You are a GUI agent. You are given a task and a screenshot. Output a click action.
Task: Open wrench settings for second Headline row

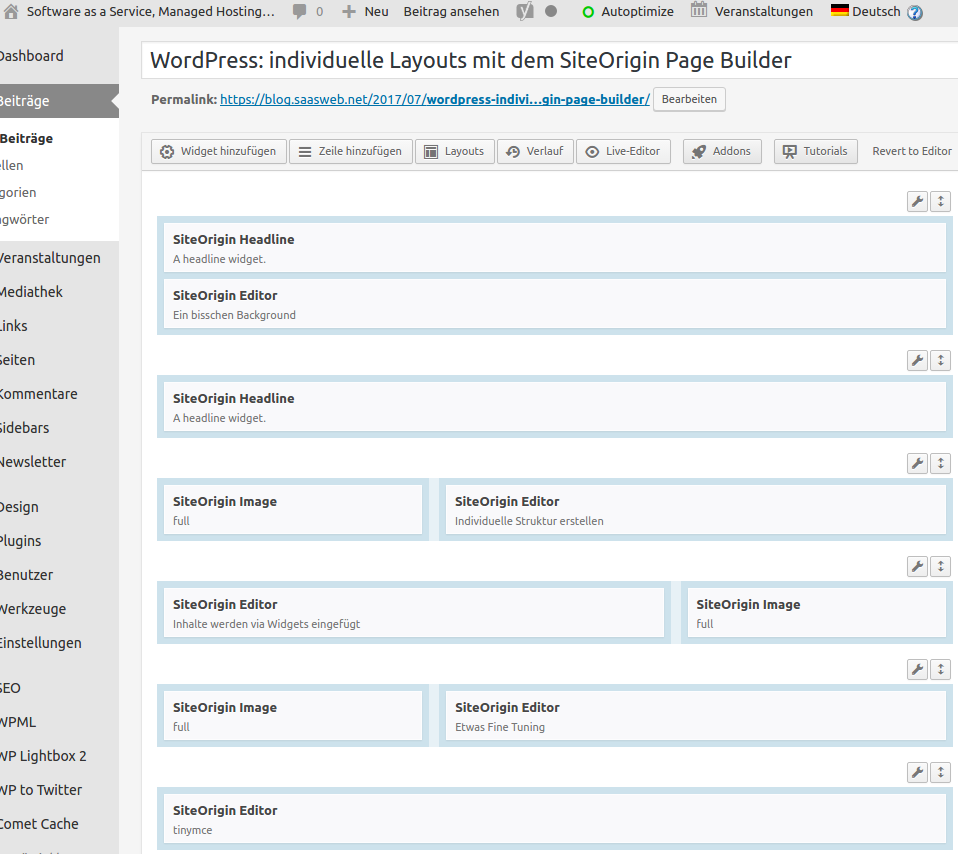coord(917,360)
